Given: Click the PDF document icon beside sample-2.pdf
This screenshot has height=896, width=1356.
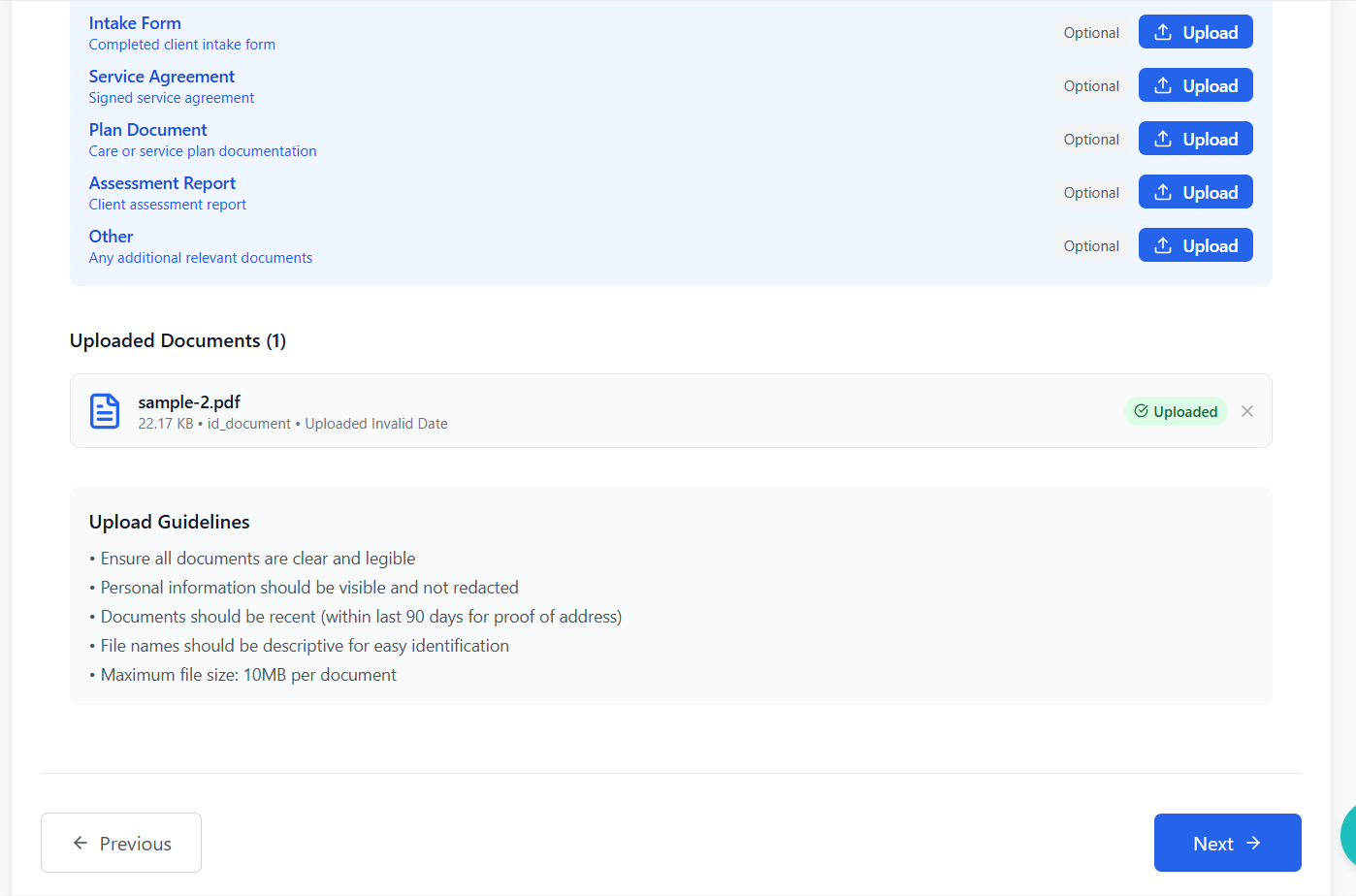Looking at the screenshot, I should point(104,410).
